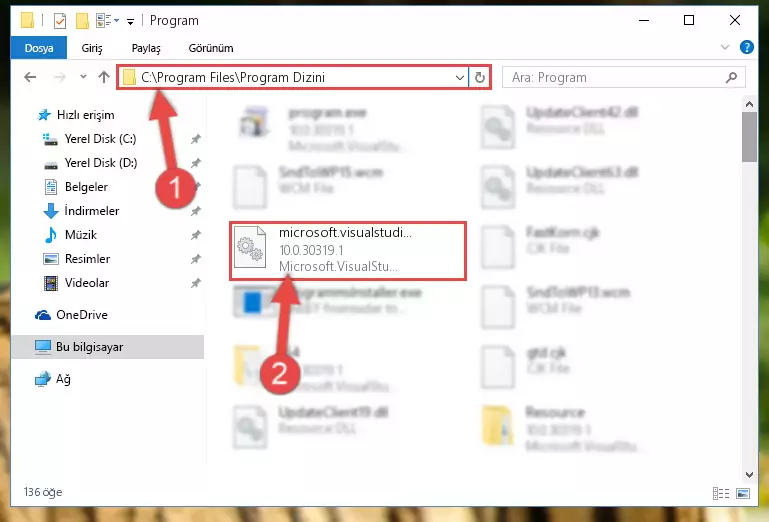This screenshot has width=769, height=522.
Task: Click the file list scrollbar thumb
Action: (x=749, y=137)
